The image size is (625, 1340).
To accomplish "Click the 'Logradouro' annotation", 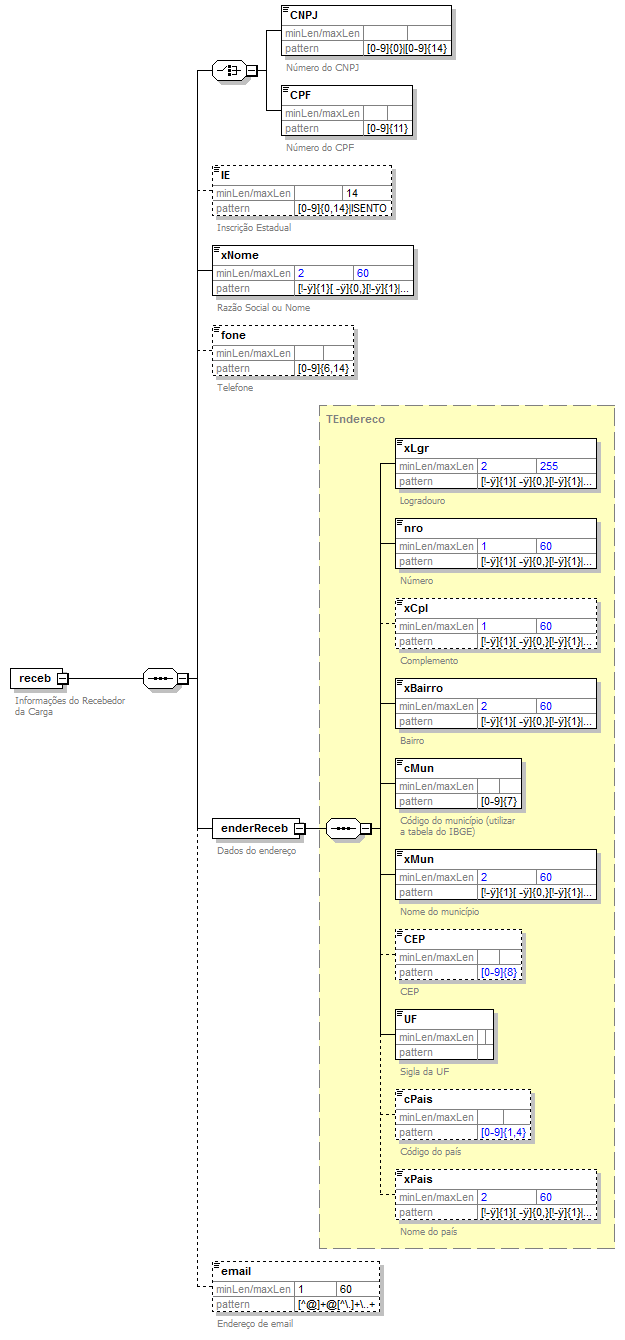I will (423, 500).
